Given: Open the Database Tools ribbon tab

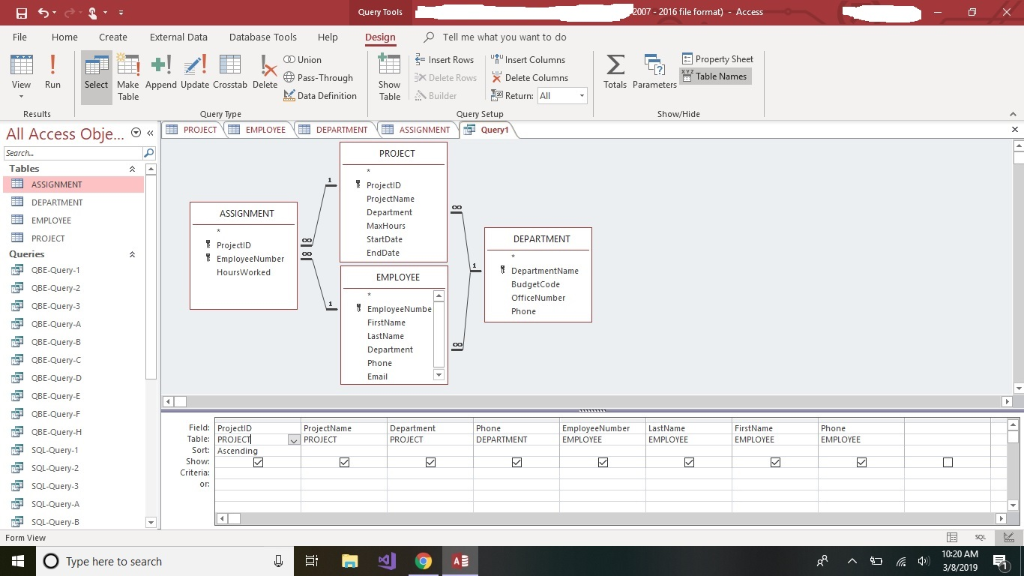Looking at the screenshot, I should 262,36.
